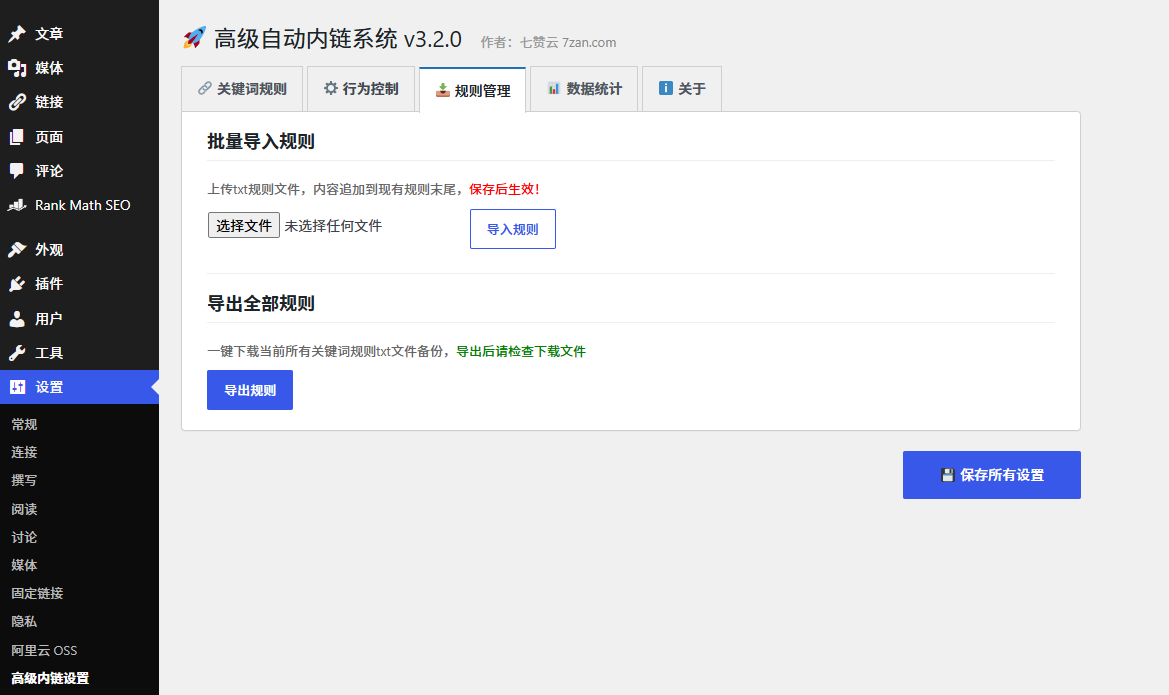Click the red 保存后生效! text

505,189
